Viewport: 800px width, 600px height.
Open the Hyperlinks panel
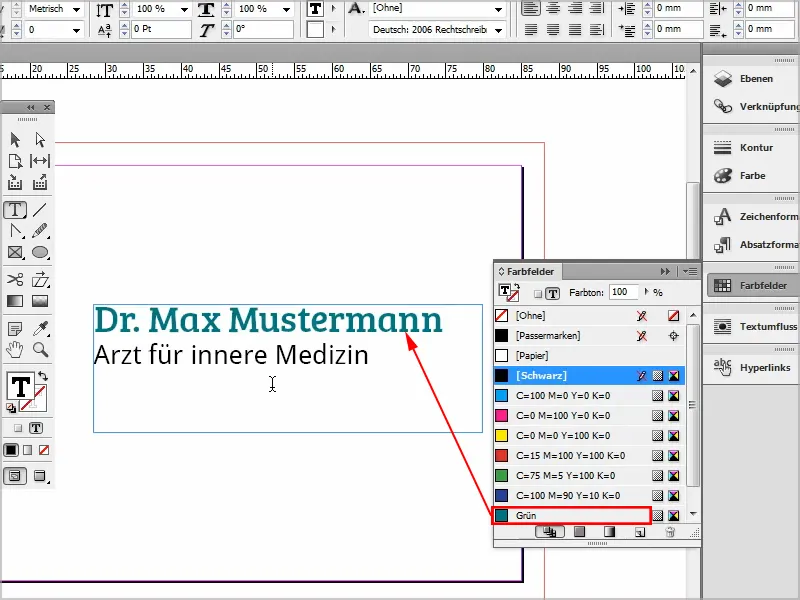751,367
